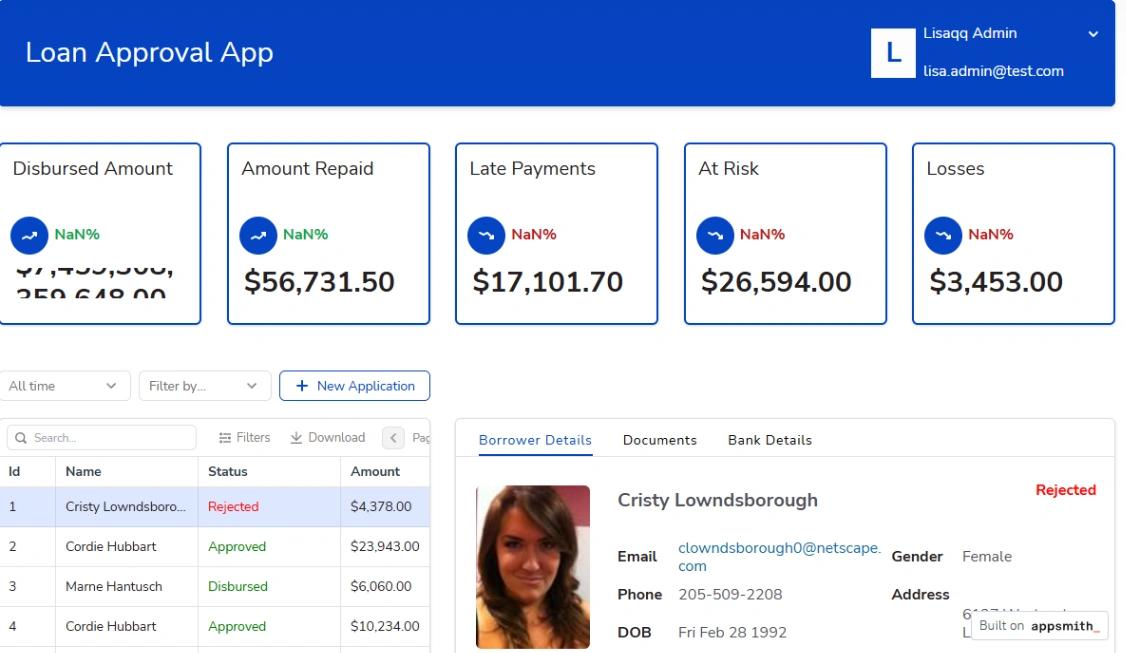This screenshot has width=1126, height=653.
Task: Switch to the Bank Details tab
Action: click(x=770, y=440)
